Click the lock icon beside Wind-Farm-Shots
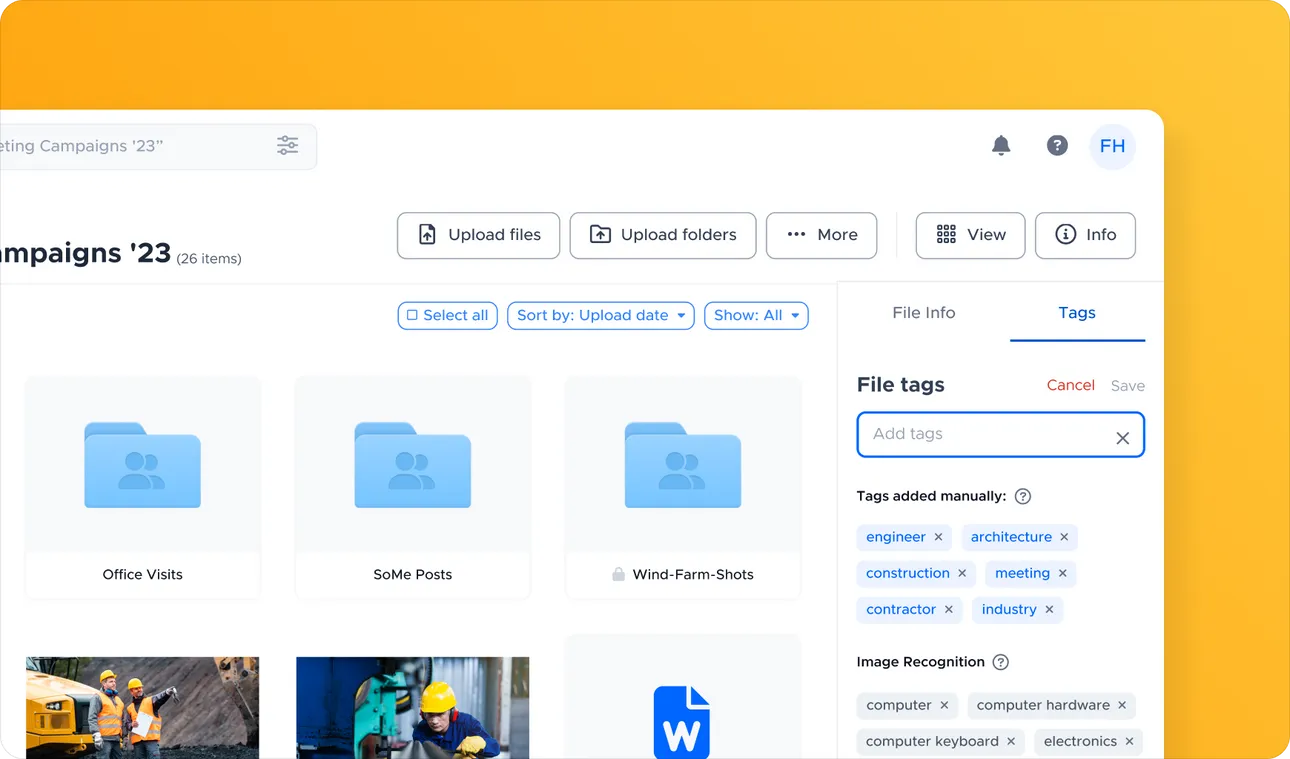 pos(618,574)
